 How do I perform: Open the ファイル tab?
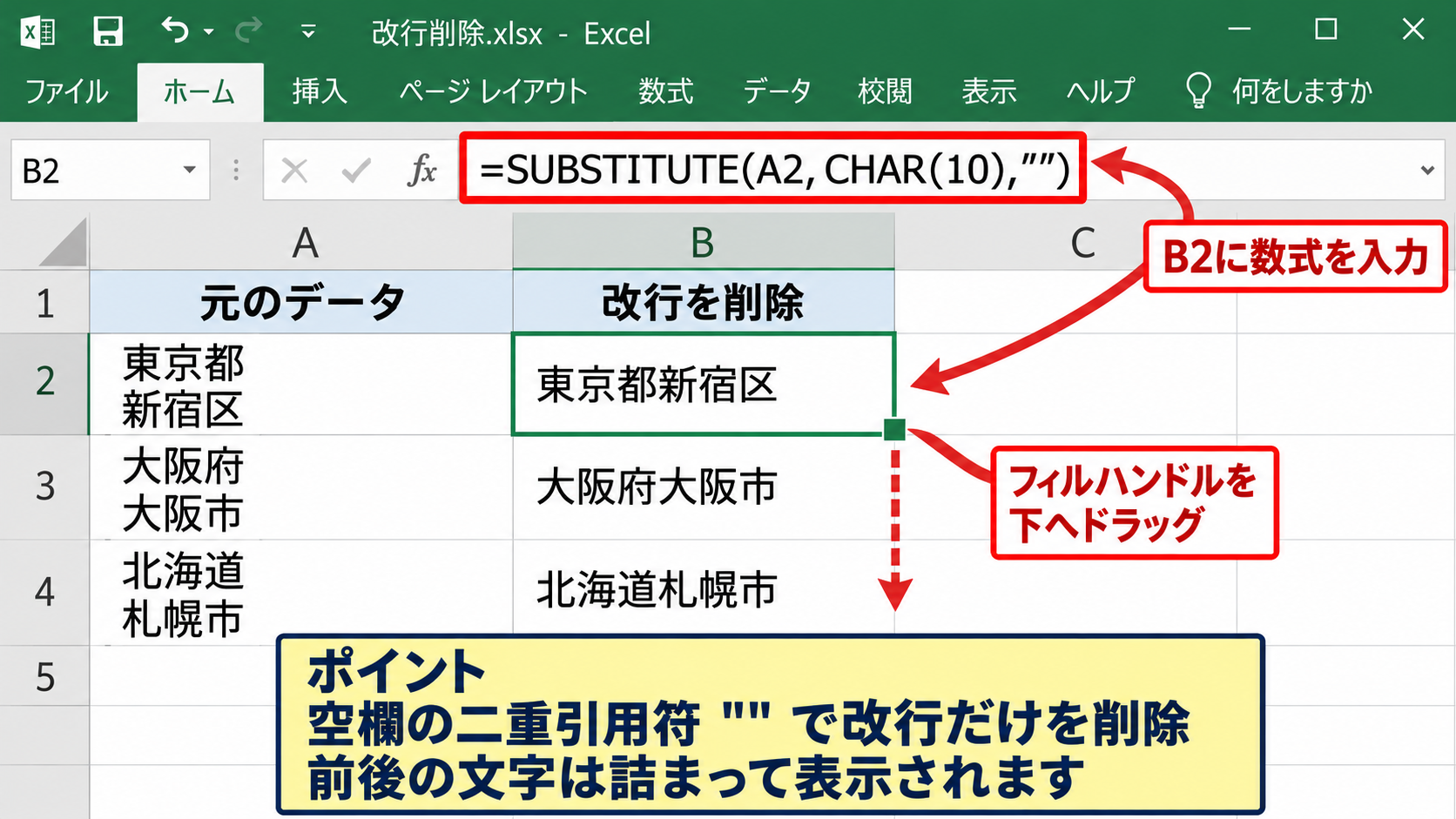tap(66, 91)
